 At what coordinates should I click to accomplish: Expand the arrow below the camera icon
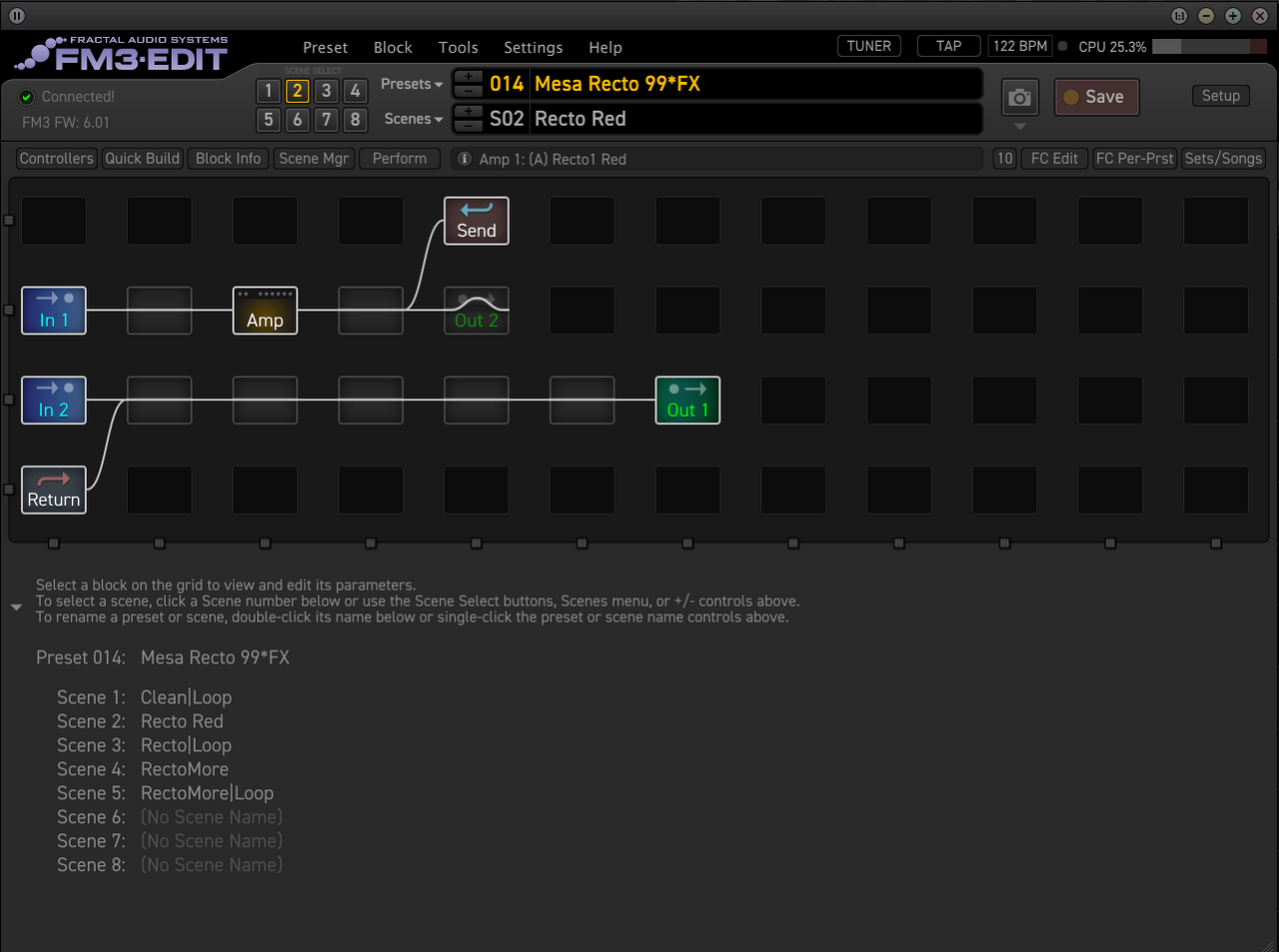click(1019, 127)
